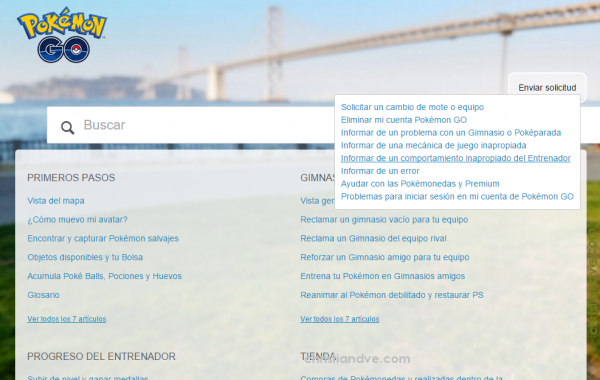Open Reanimar al Pokémon debilitado article
600x380 pixels.
coord(392,295)
